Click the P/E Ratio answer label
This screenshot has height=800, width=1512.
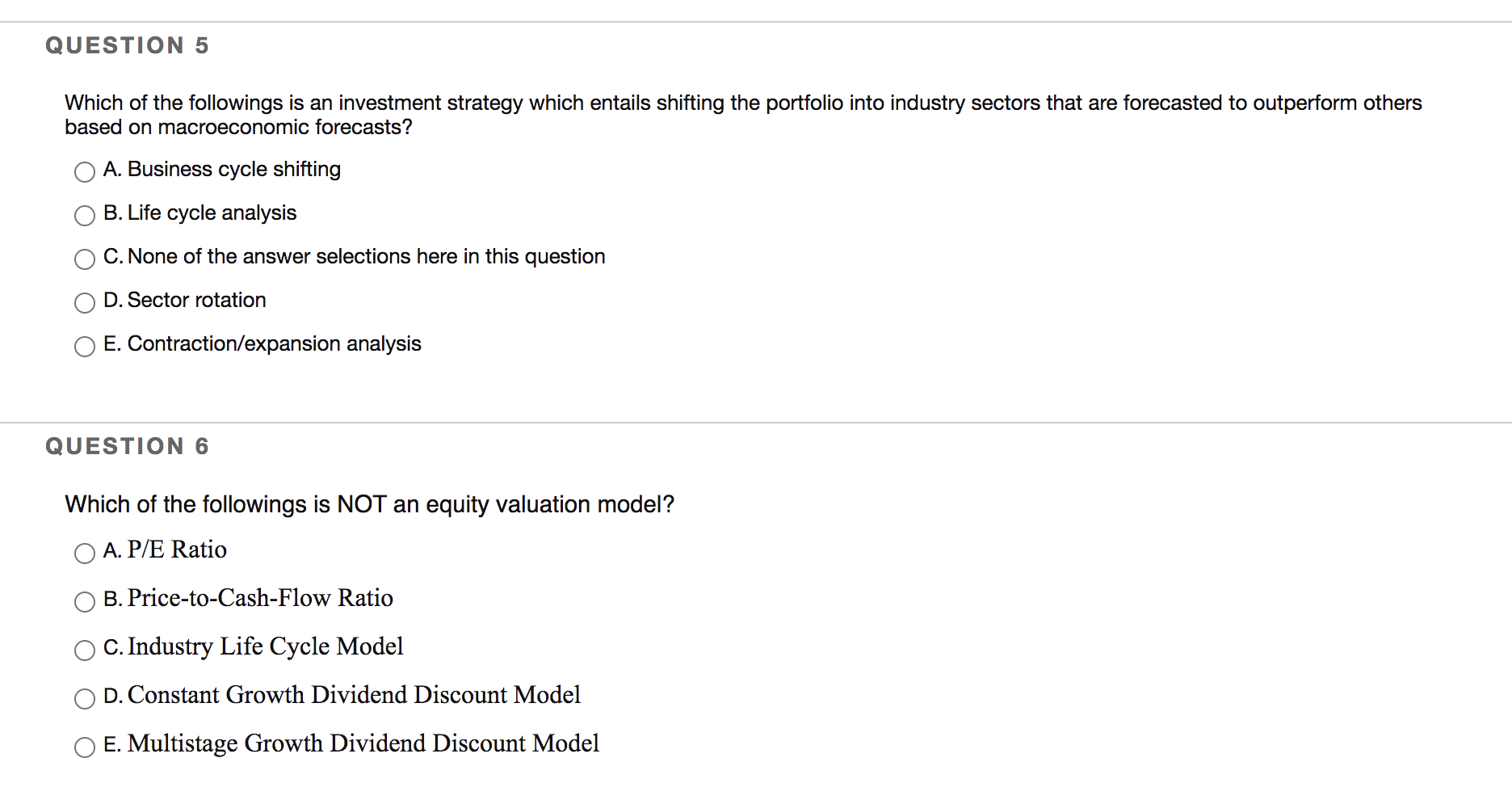[x=177, y=549]
